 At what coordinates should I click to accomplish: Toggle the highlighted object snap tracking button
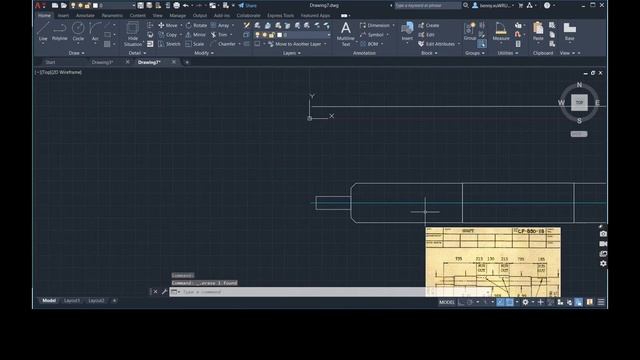tap(500, 302)
